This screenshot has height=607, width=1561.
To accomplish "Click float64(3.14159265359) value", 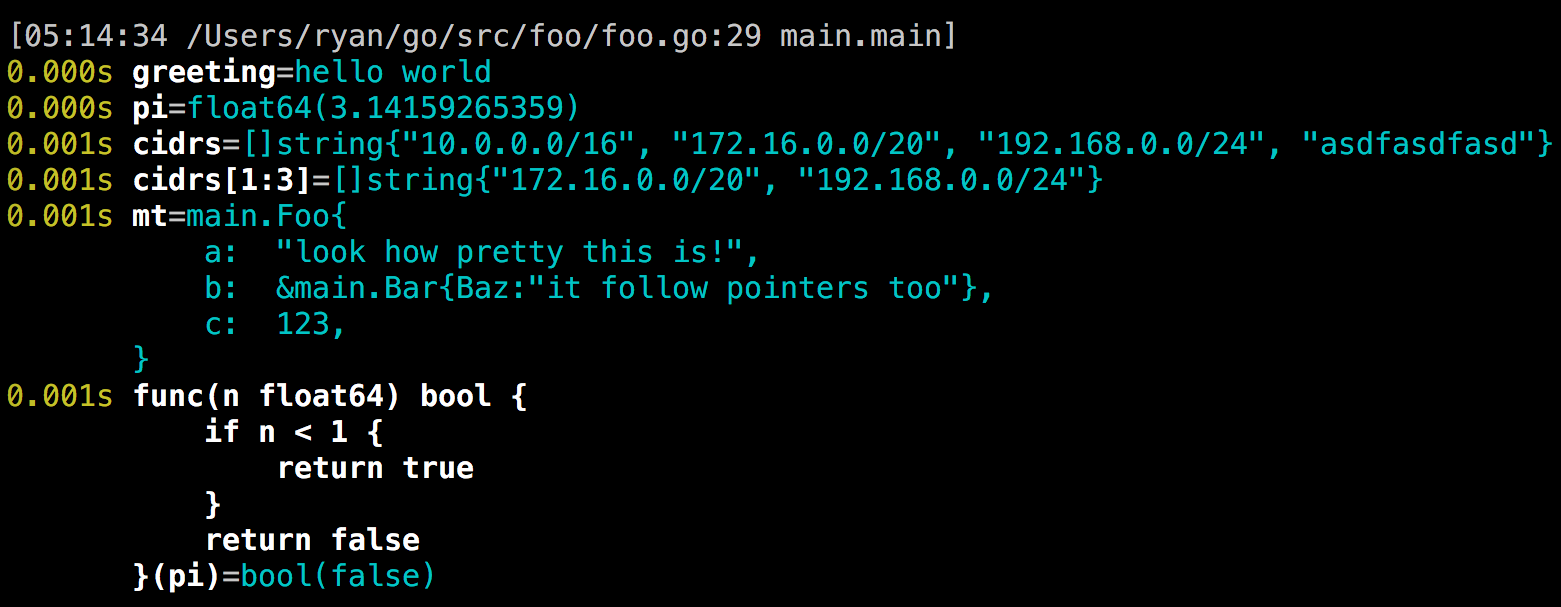I will click(384, 108).
